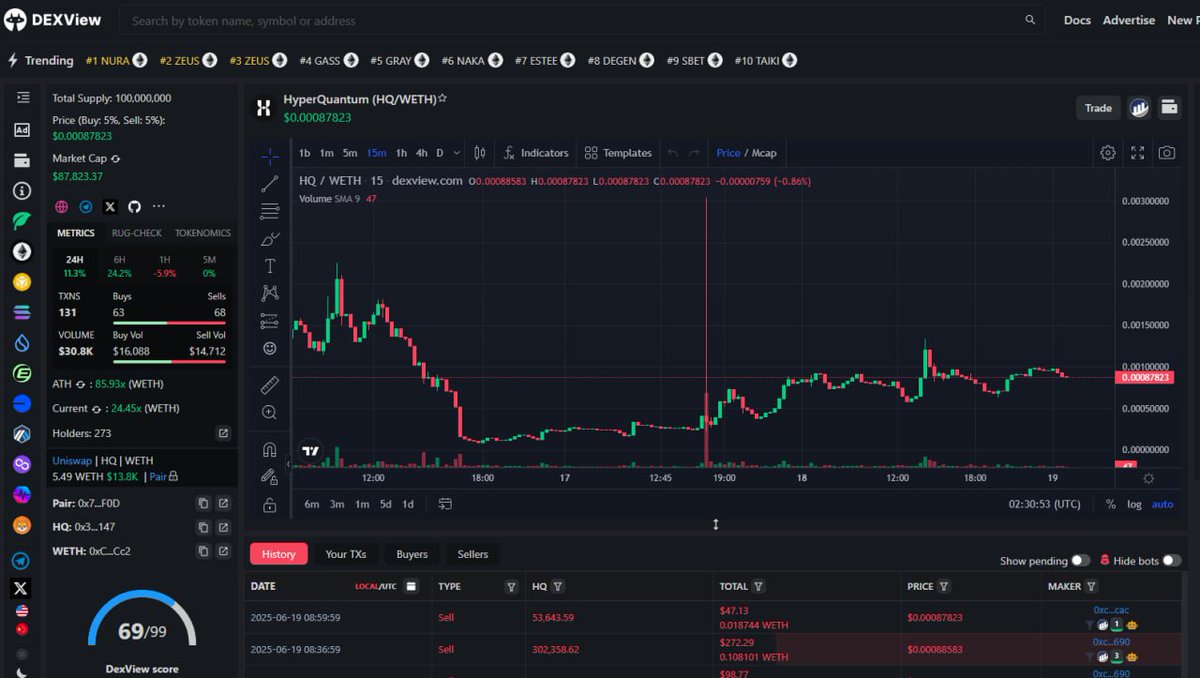Copy the Pair address 0x7...F0D

pyautogui.click(x=203, y=503)
